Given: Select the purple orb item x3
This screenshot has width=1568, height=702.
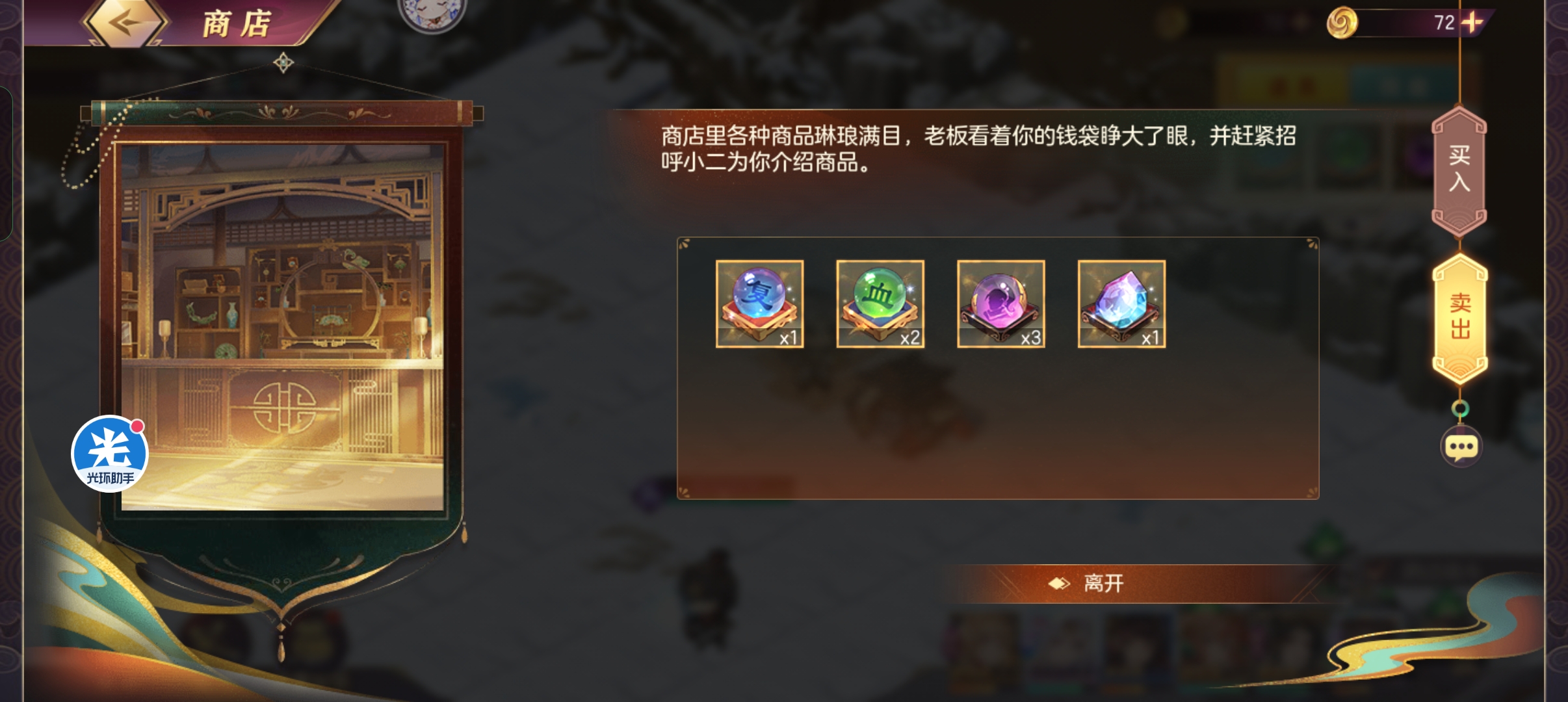Looking at the screenshot, I should [1001, 304].
